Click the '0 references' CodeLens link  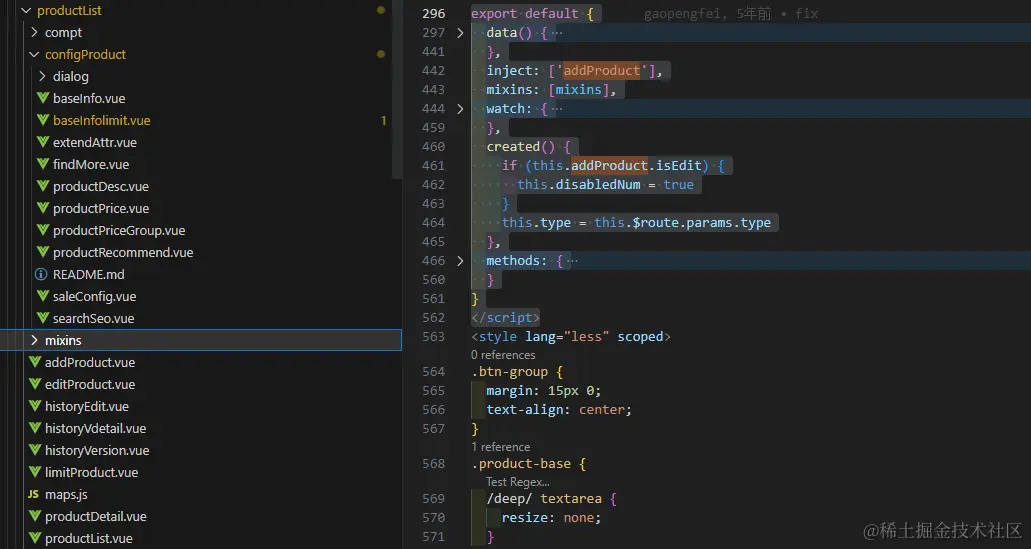click(x=503, y=355)
